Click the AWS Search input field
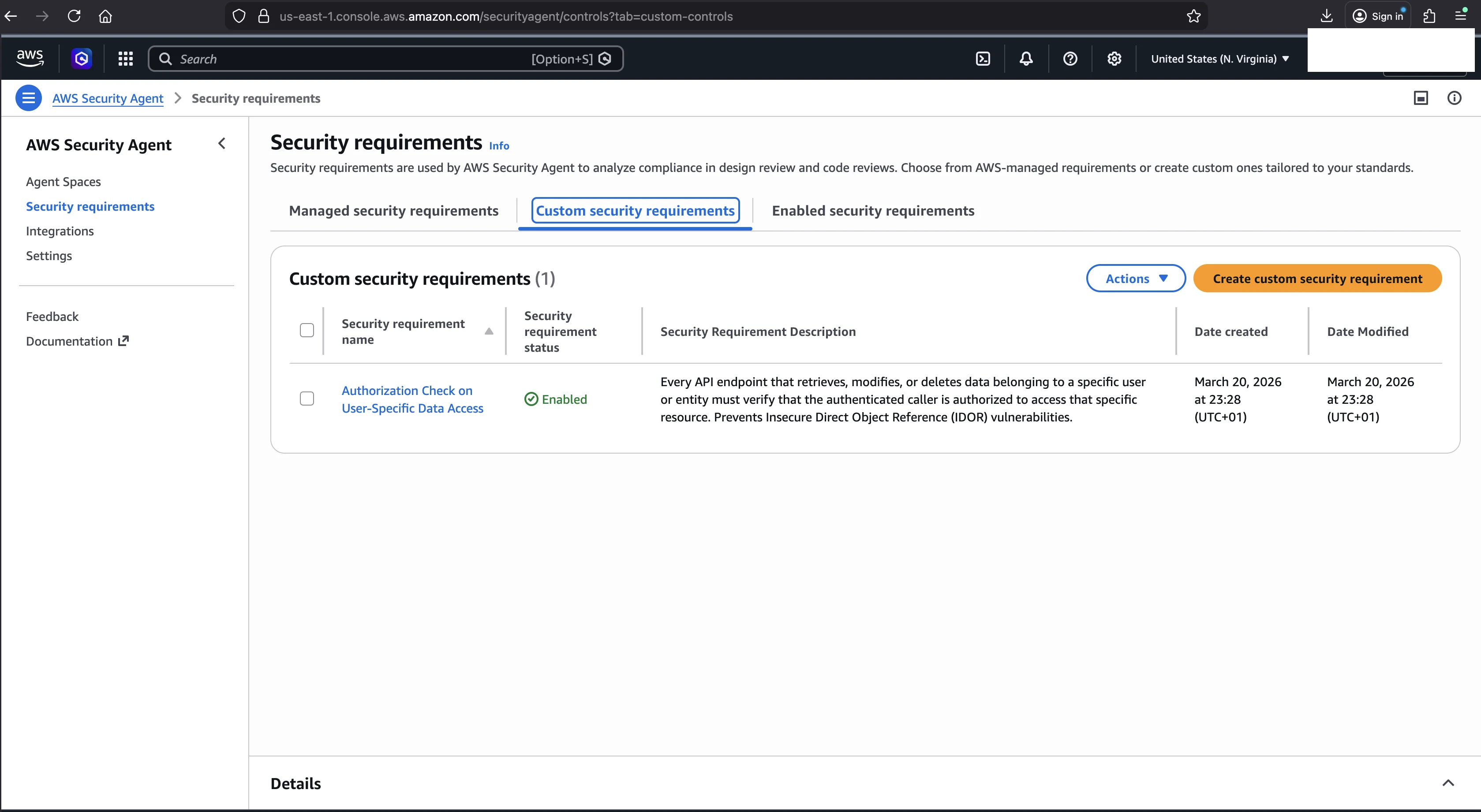 pyautogui.click(x=385, y=59)
